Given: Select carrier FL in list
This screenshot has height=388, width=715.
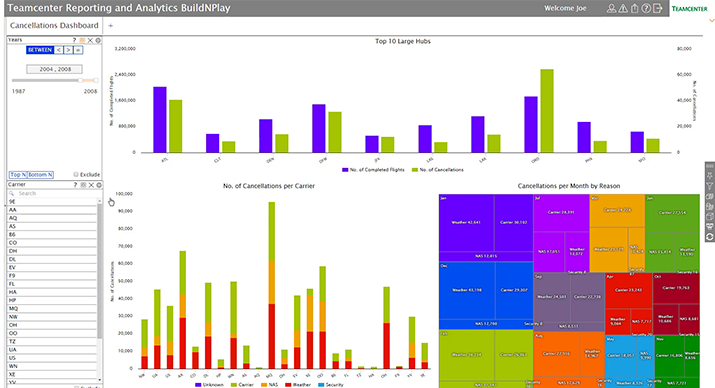Looking at the screenshot, I should pos(52,284).
